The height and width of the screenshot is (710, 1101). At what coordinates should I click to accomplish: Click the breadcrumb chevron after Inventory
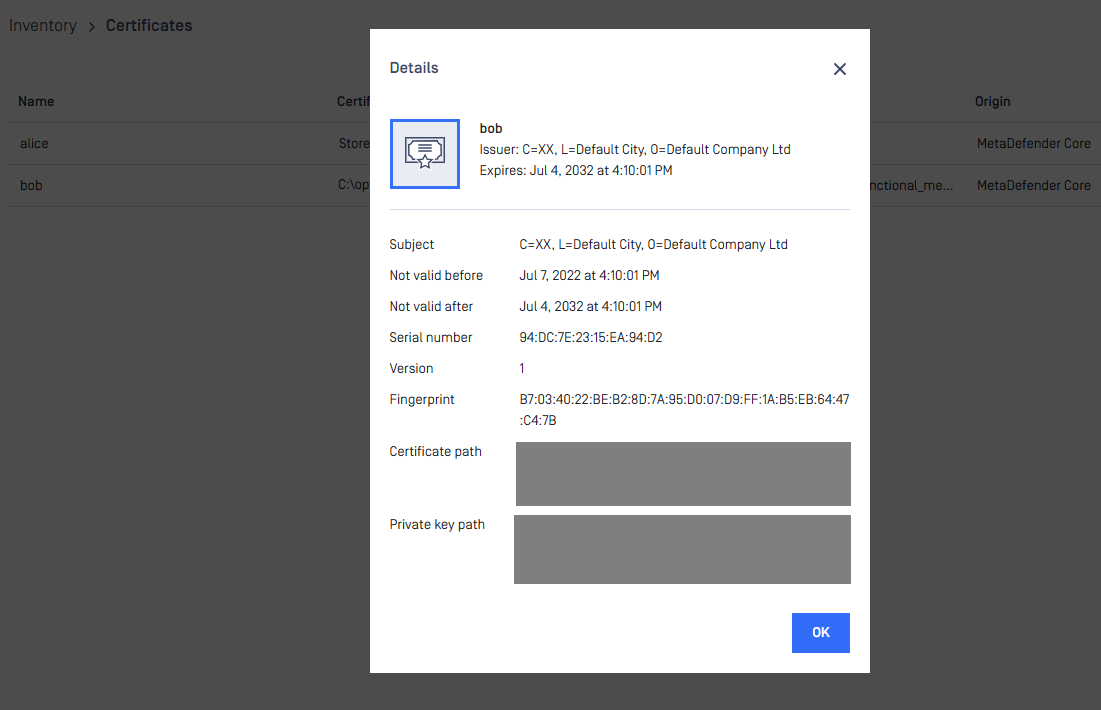(x=91, y=26)
